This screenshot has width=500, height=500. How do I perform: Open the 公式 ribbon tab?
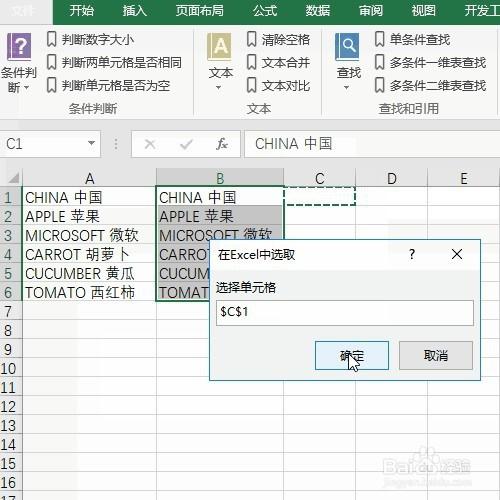click(x=265, y=11)
